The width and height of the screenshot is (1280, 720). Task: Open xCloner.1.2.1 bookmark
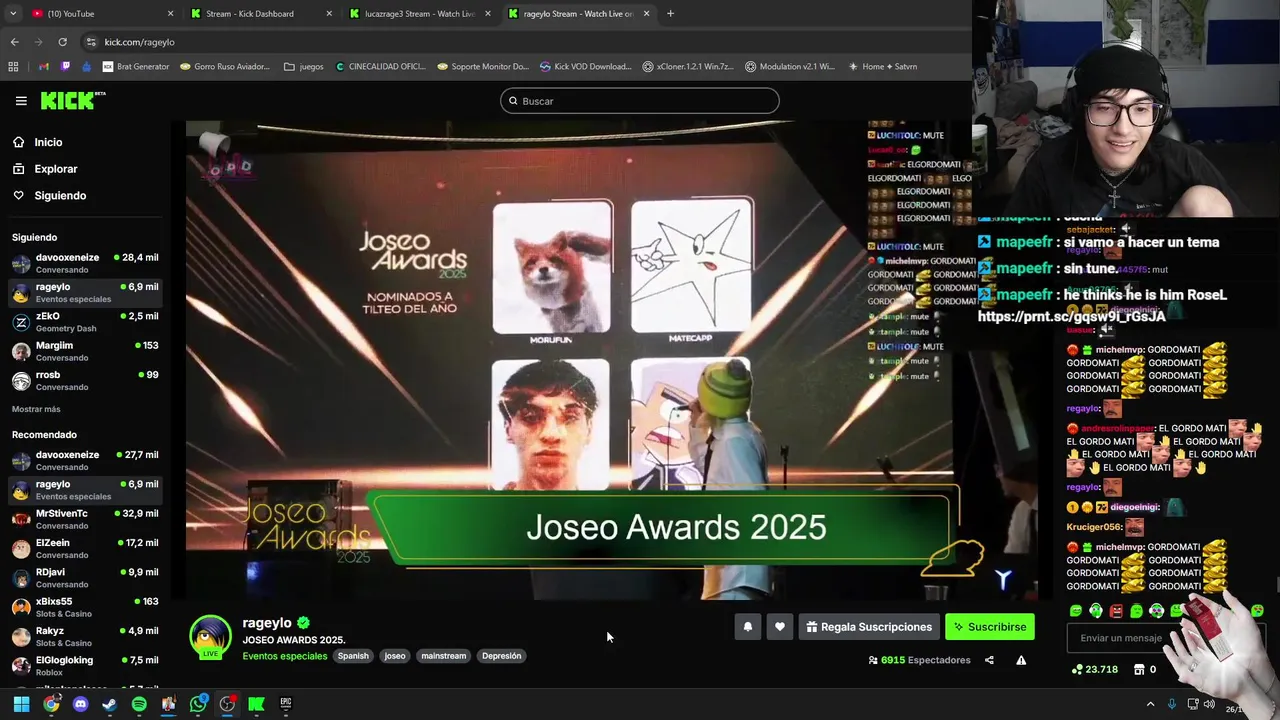[688, 67]
